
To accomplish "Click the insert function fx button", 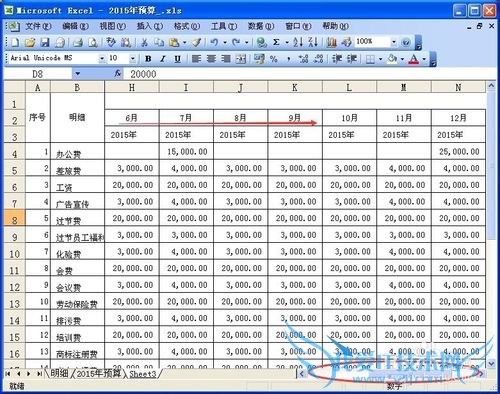I will pyautogui.click(x=118, y=74).
